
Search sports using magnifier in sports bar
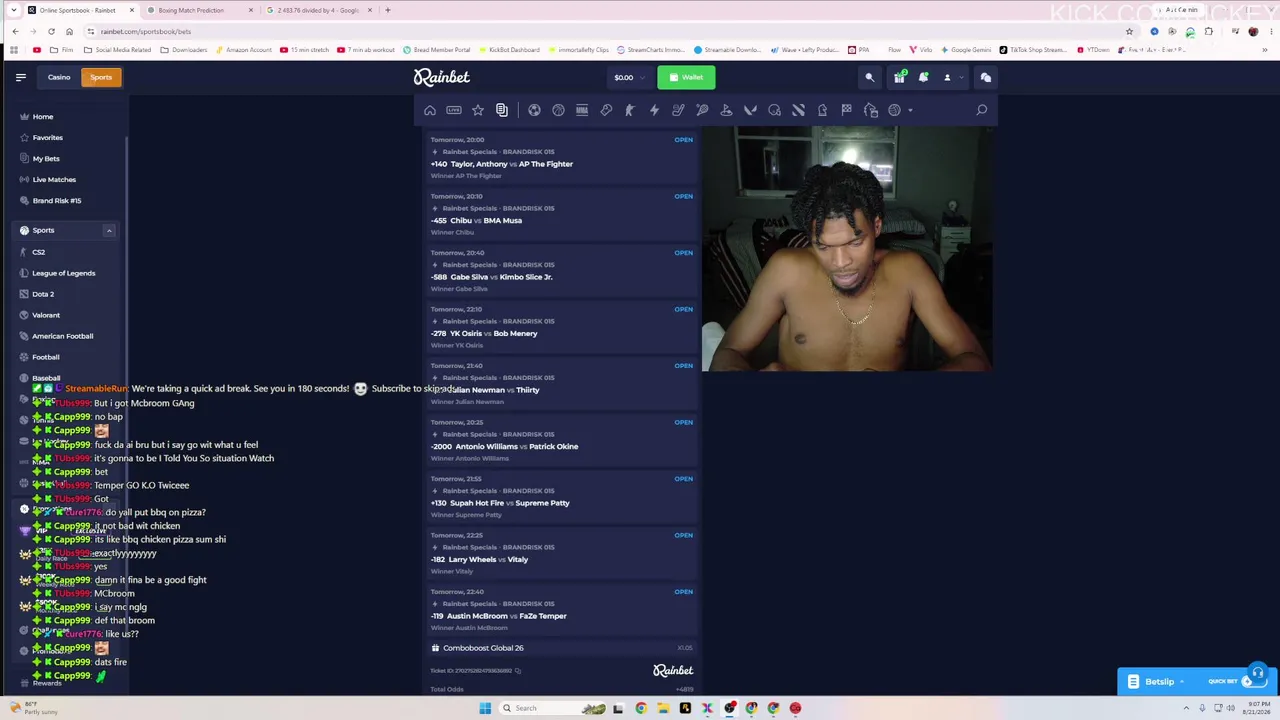(x=982, y=110)
